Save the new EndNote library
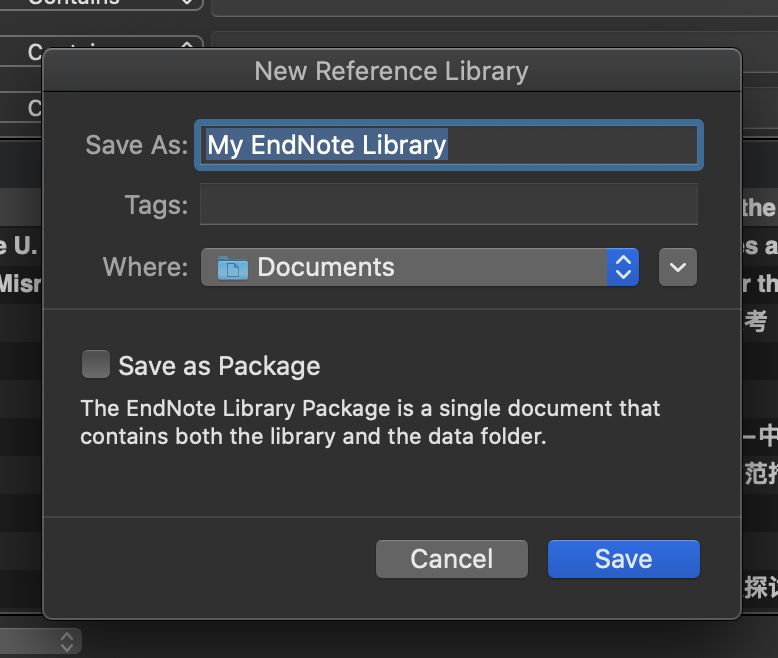This screenshot has width=778, height=658. 624,559
